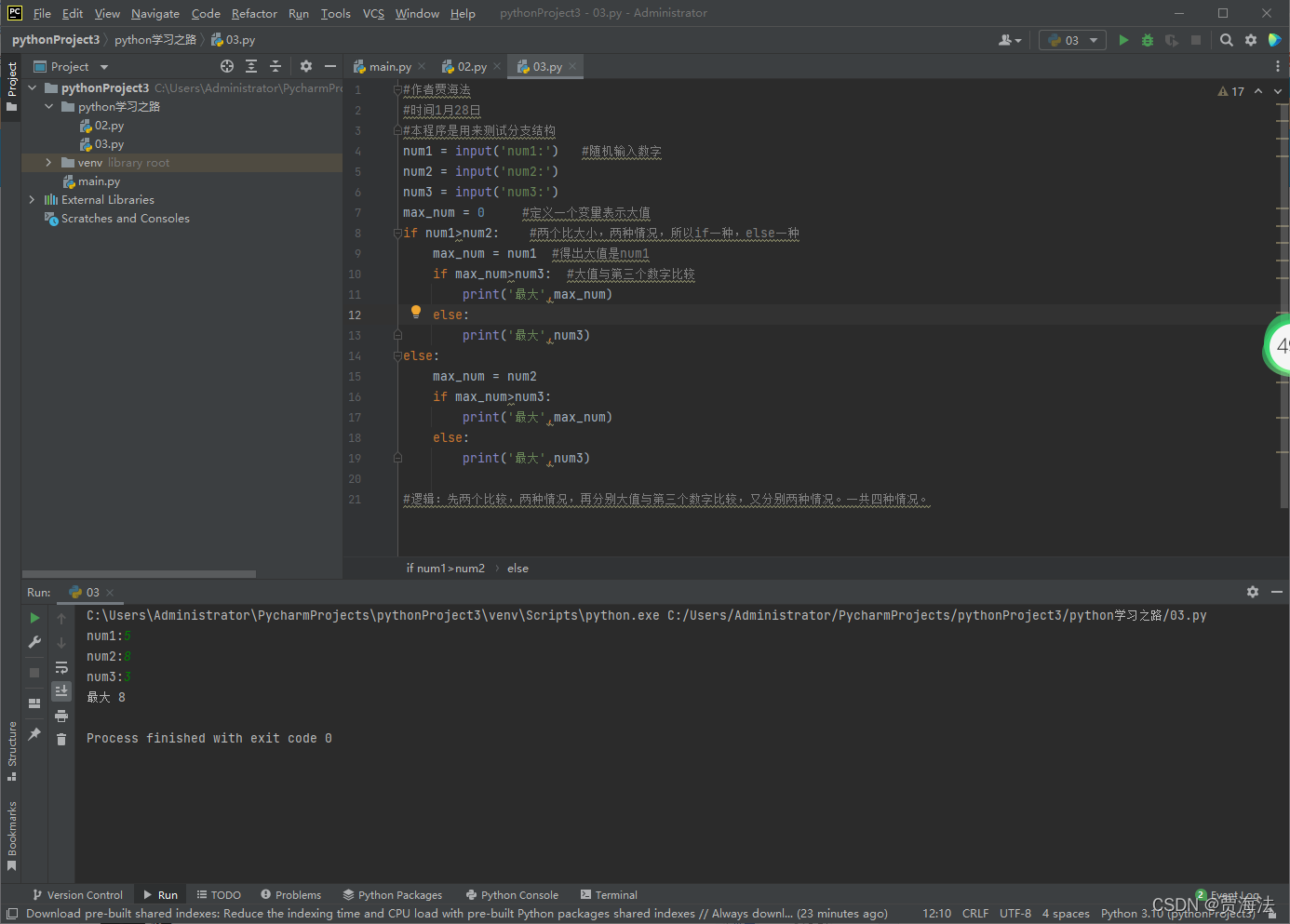Collapse all in the Project panel
Screen dimensions: 1290x924
pyautogui.click(x=275, y=66)
